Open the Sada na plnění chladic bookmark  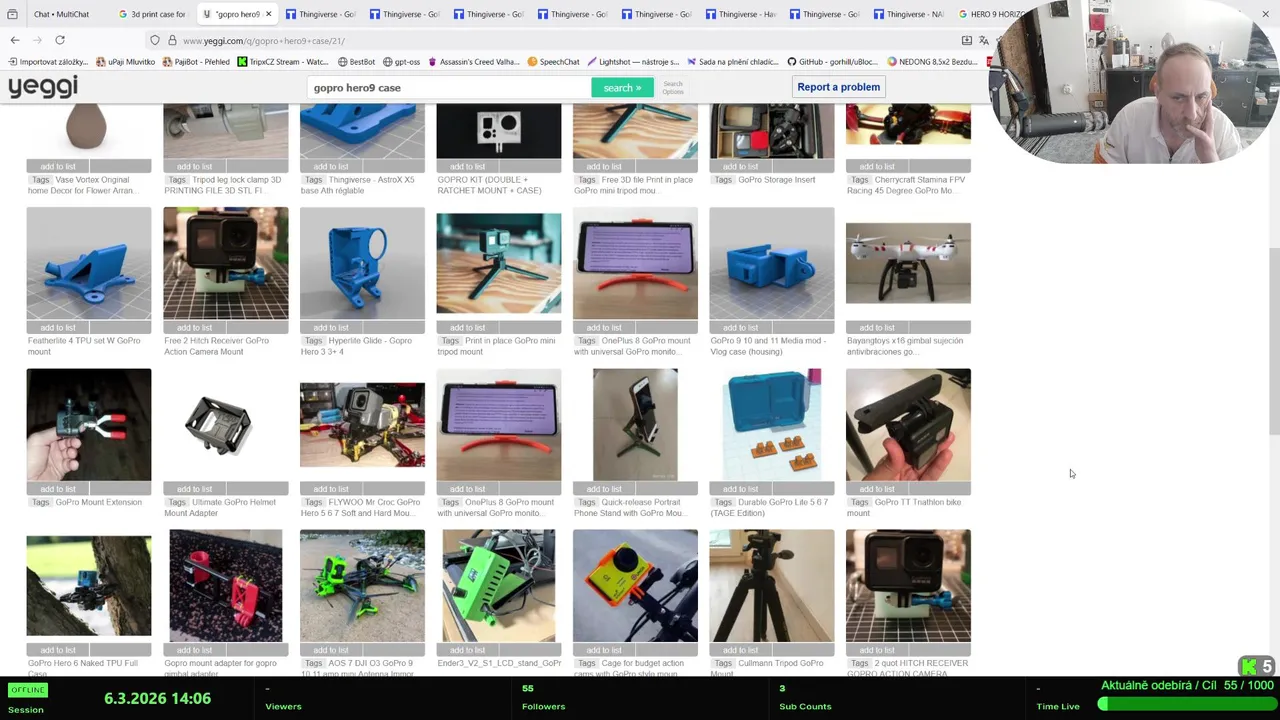pyautogui.click(x=733, y=62)
